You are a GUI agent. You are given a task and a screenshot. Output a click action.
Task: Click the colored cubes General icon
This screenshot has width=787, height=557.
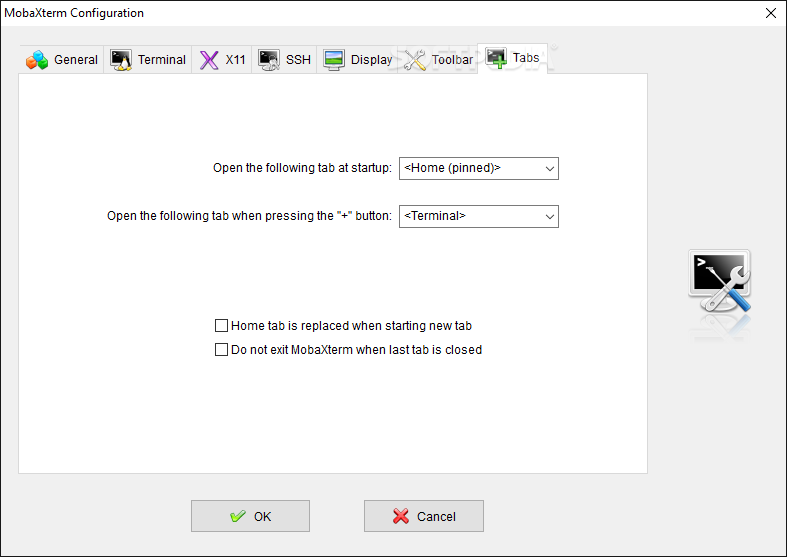click(x=37, y=60)
